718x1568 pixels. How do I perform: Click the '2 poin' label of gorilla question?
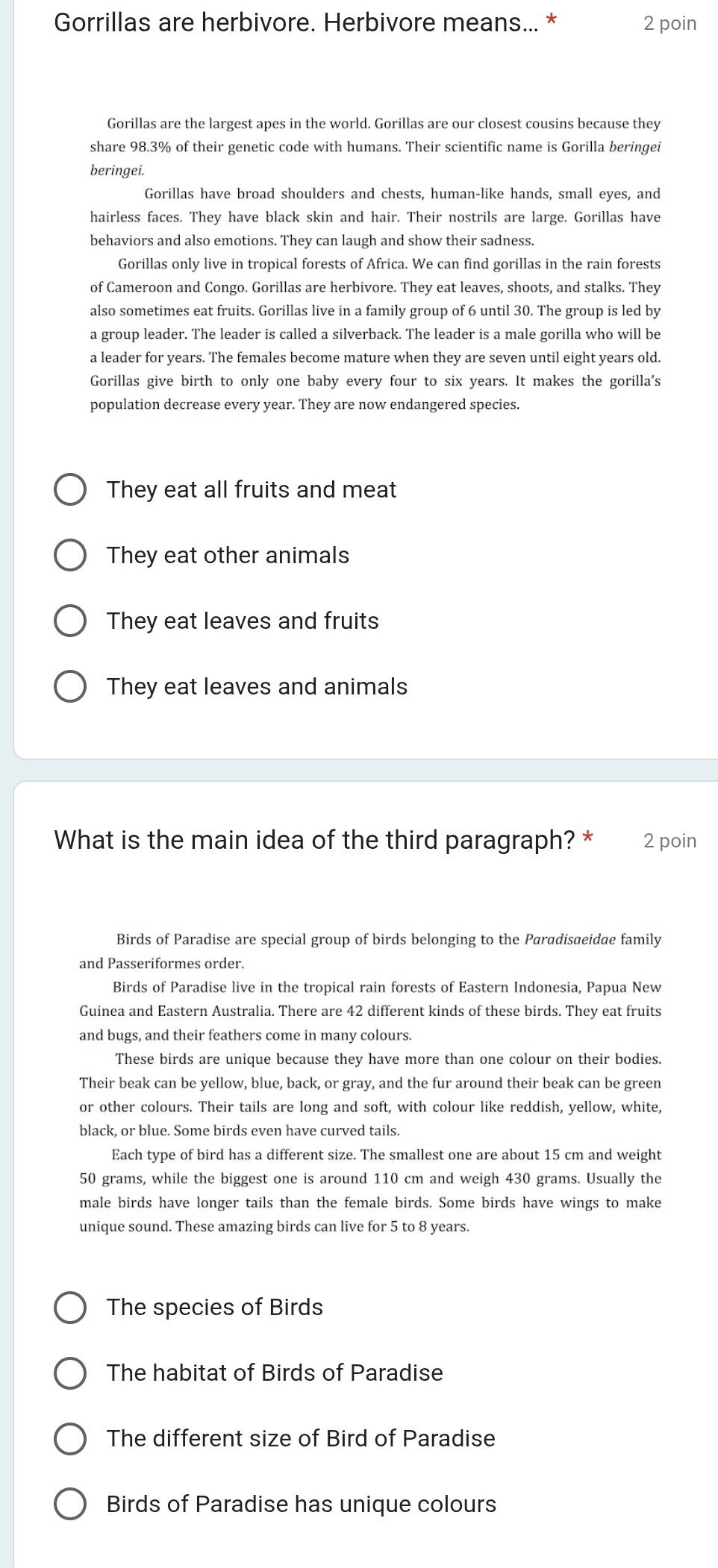click(669, 23)
